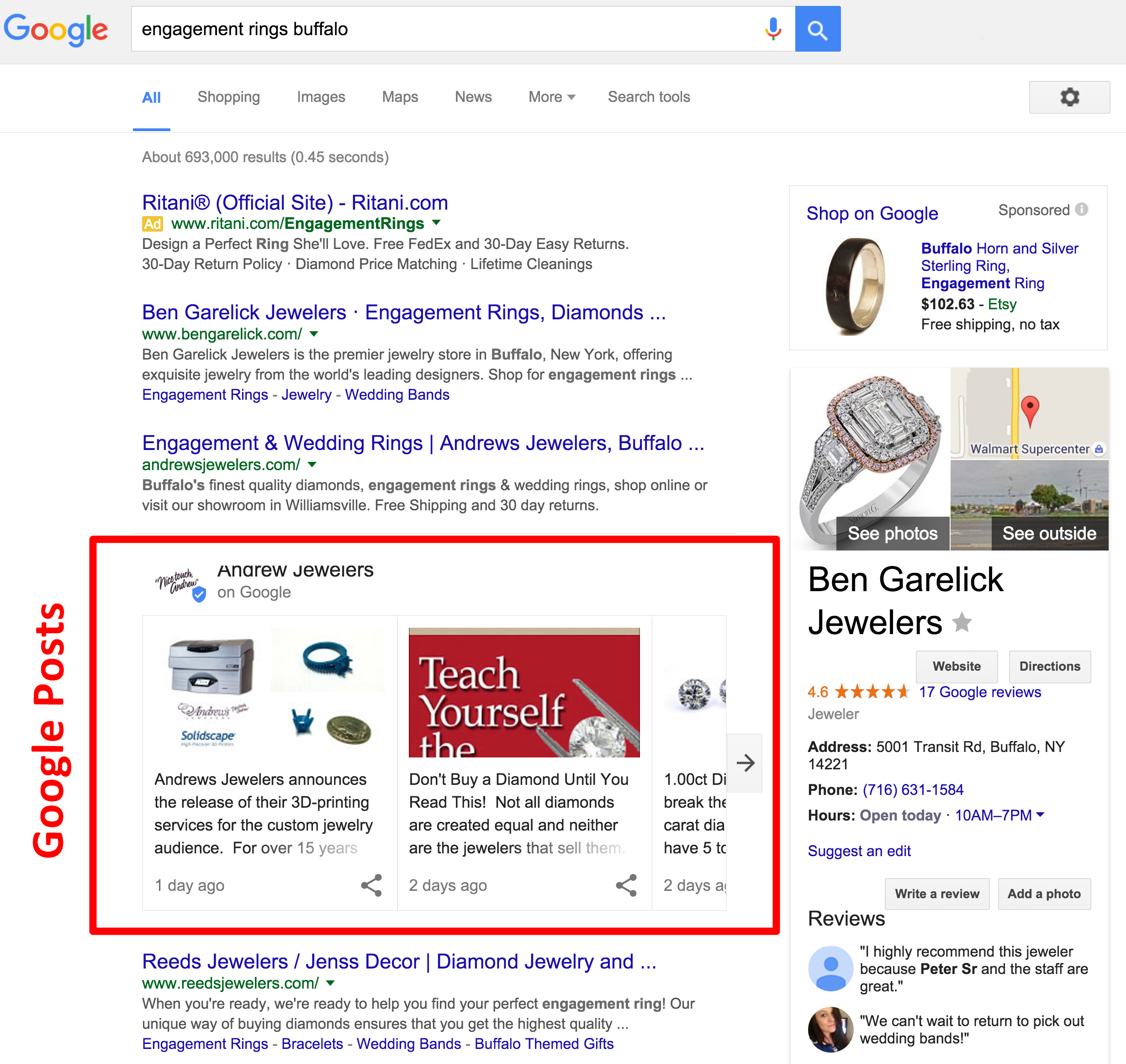Viewport: 1126px width, 1064px height.
Task: Open the 3D-printing services post image
Action: pyautogui.click(x=270, y=692)
